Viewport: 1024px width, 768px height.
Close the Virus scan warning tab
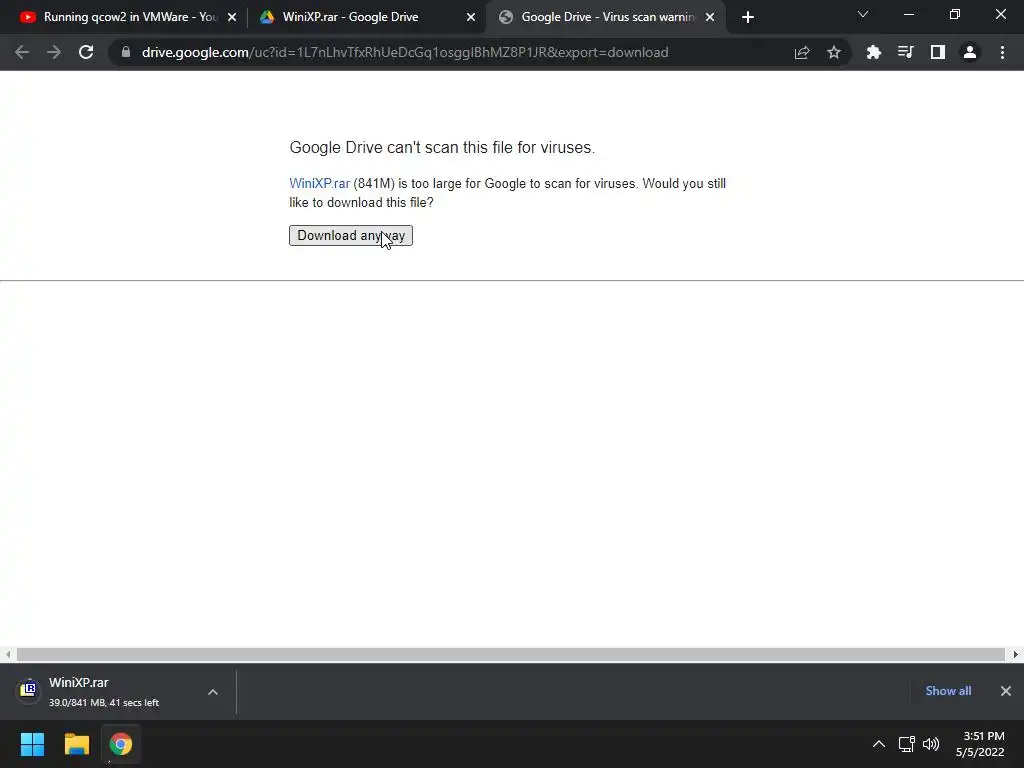click(710, 17)
